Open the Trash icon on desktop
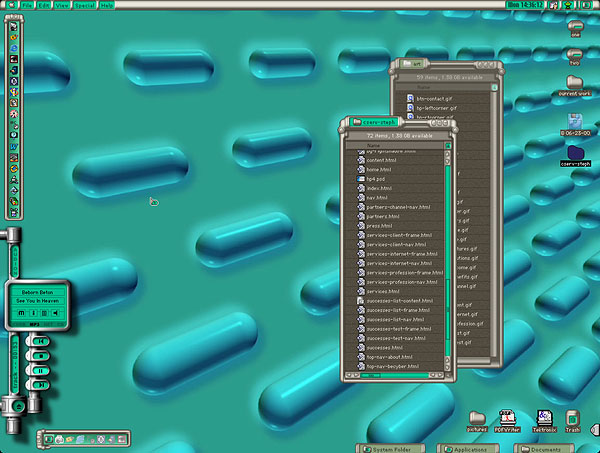Viewport: 600px width, 453px height. 573,420
